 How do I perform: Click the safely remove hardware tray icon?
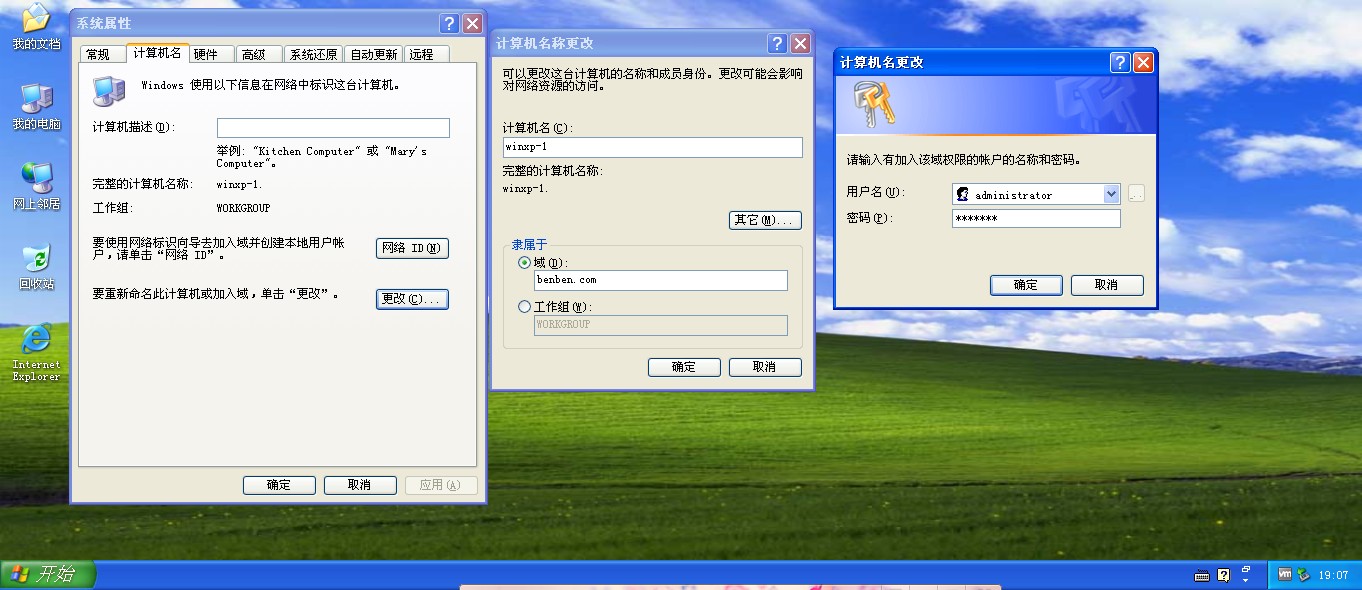point(1303,574)
